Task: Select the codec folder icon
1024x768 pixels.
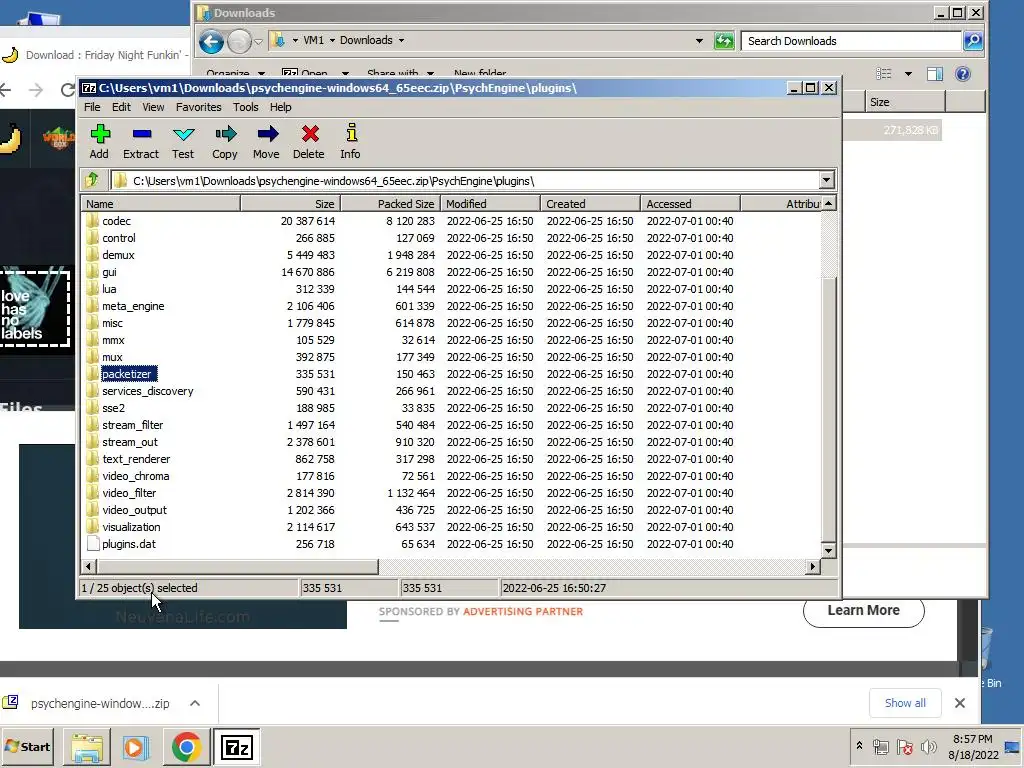Action: (93, 221)
